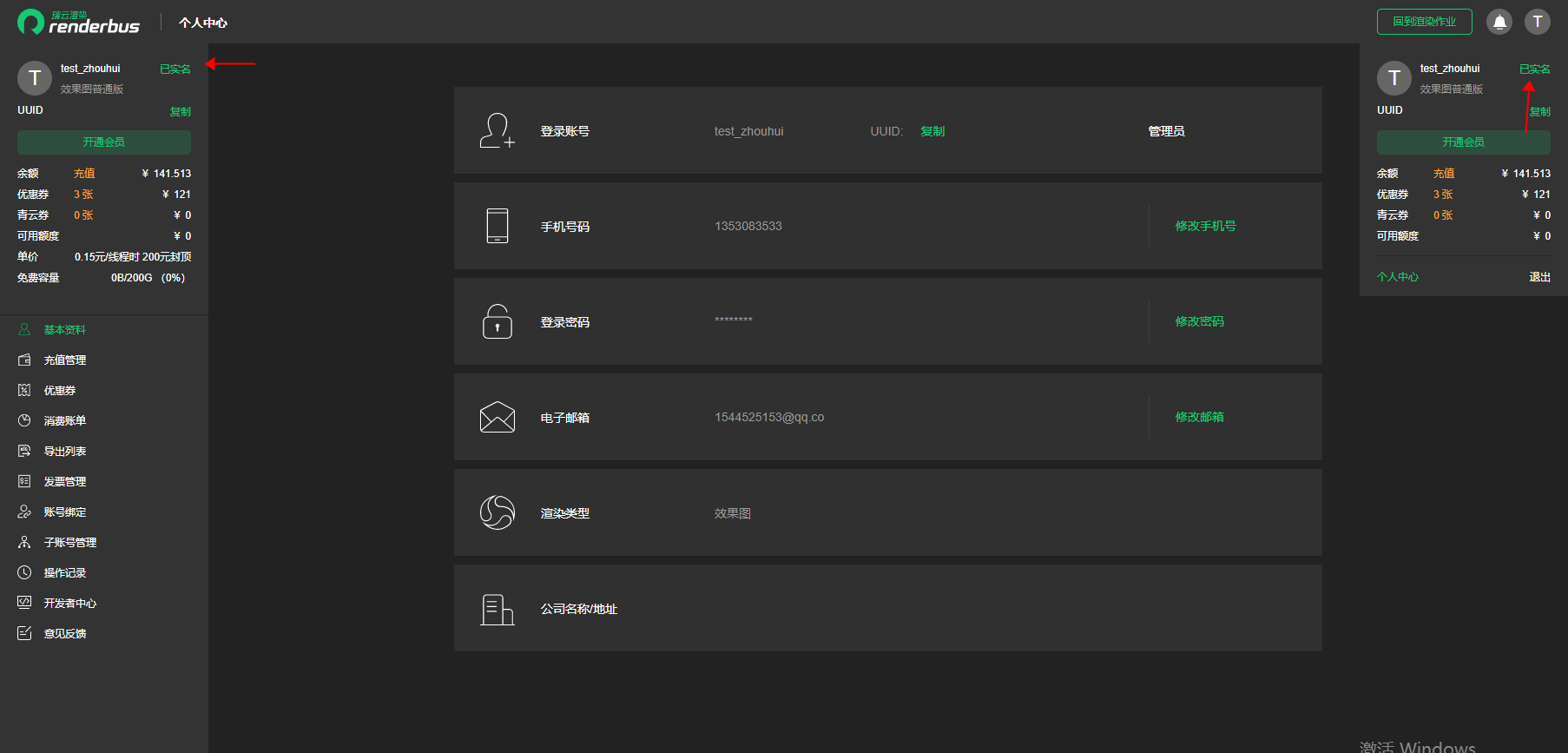Click the 开发者中心 monitor icon

tap(24, 603)
